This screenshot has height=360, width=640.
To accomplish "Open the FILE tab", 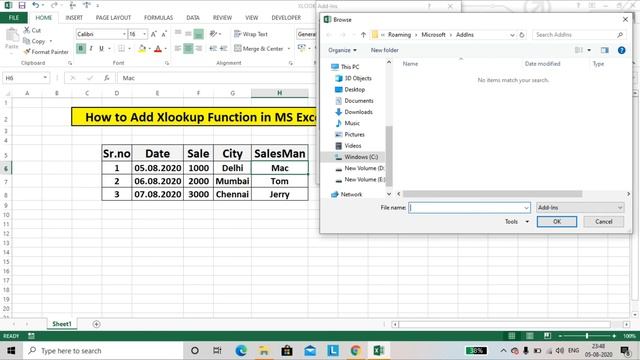I will 14,18.
